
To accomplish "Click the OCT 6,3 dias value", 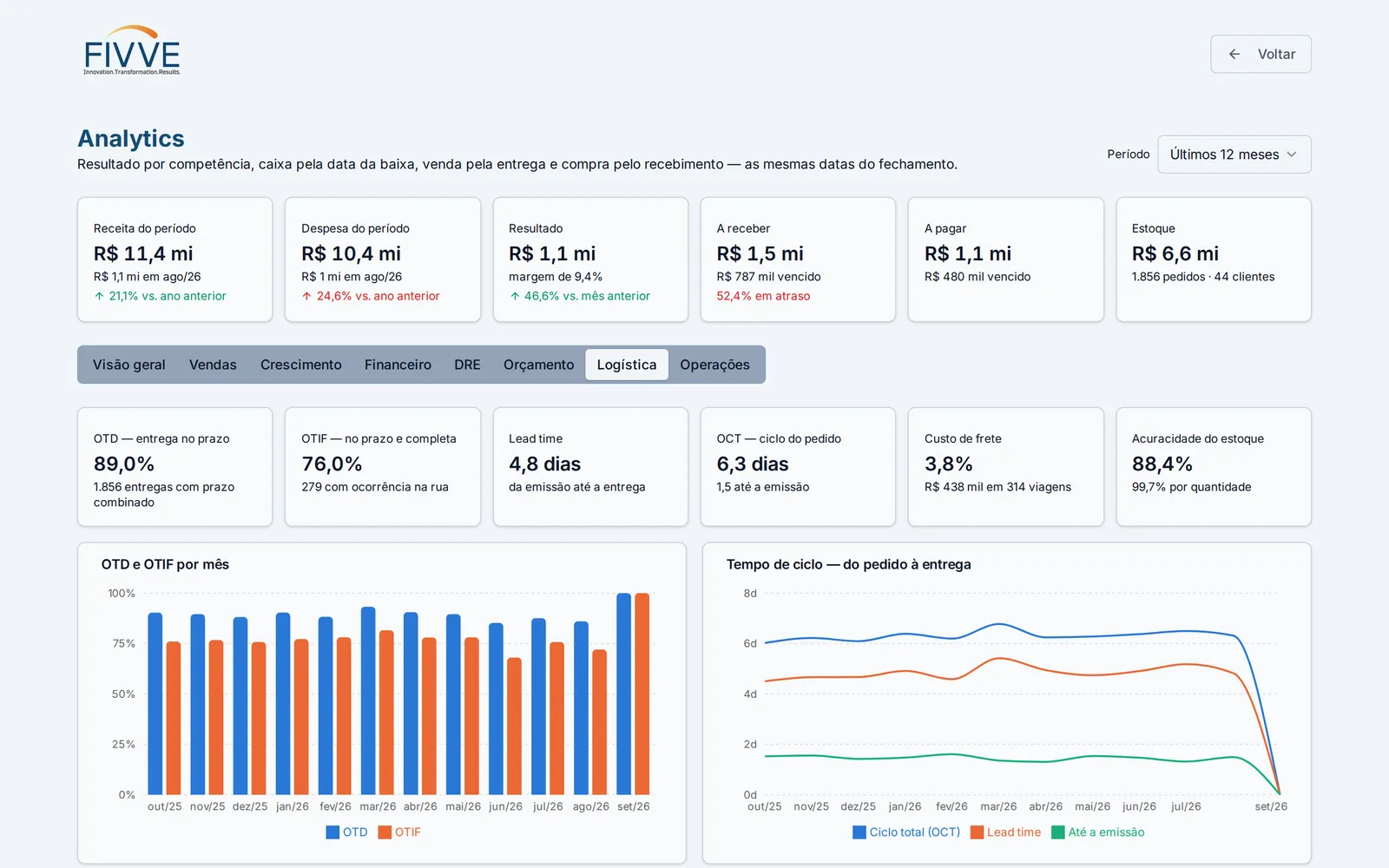I will point(753,464).
